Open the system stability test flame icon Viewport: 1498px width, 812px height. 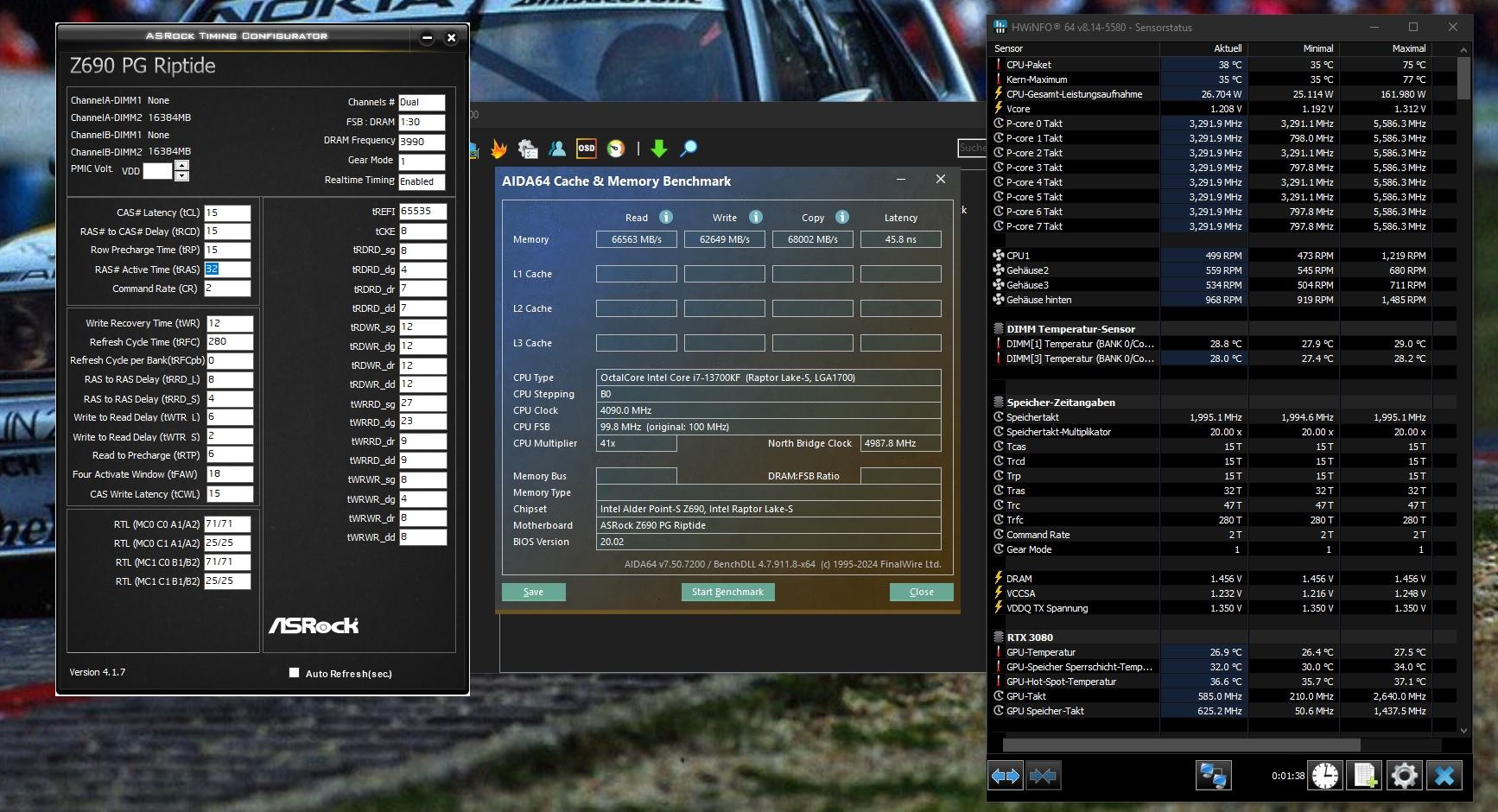498,149
